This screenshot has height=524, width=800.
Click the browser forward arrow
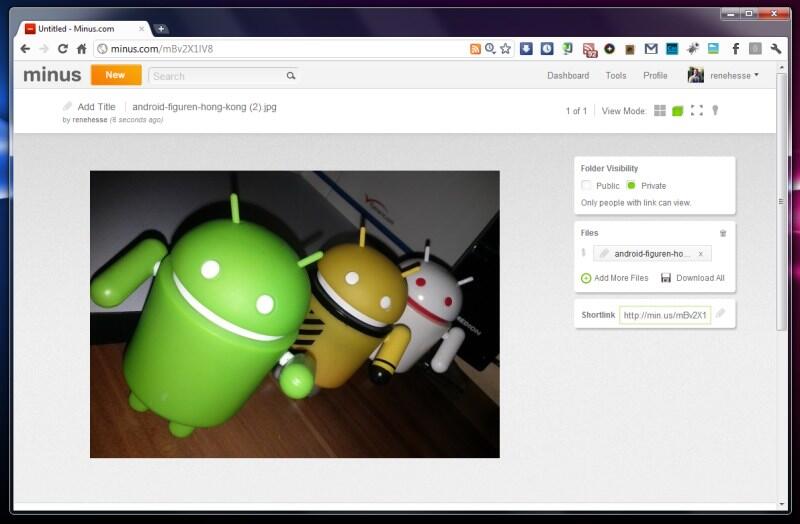click(x=44, y=49)
